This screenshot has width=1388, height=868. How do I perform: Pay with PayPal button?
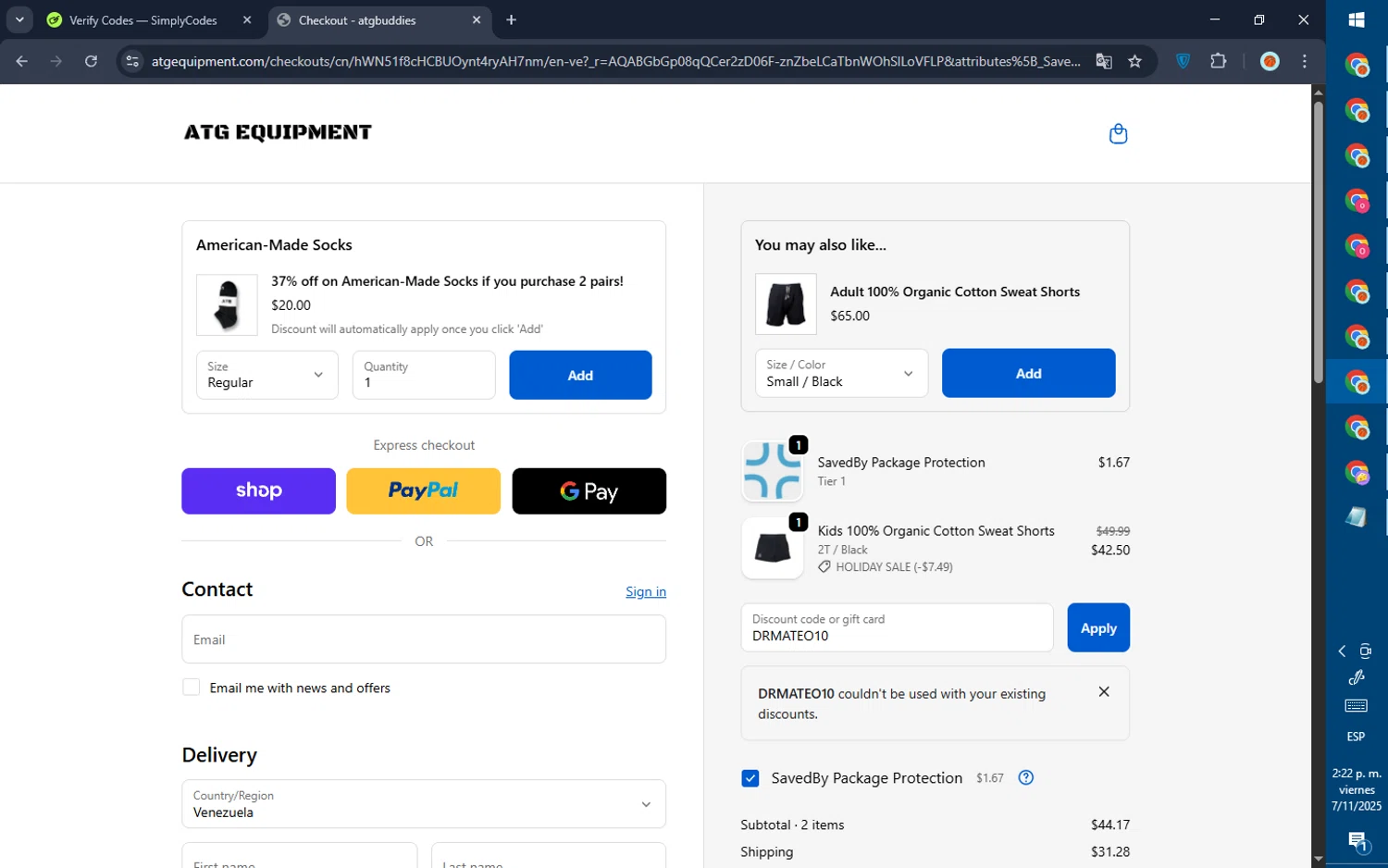[x=423, y=490]
